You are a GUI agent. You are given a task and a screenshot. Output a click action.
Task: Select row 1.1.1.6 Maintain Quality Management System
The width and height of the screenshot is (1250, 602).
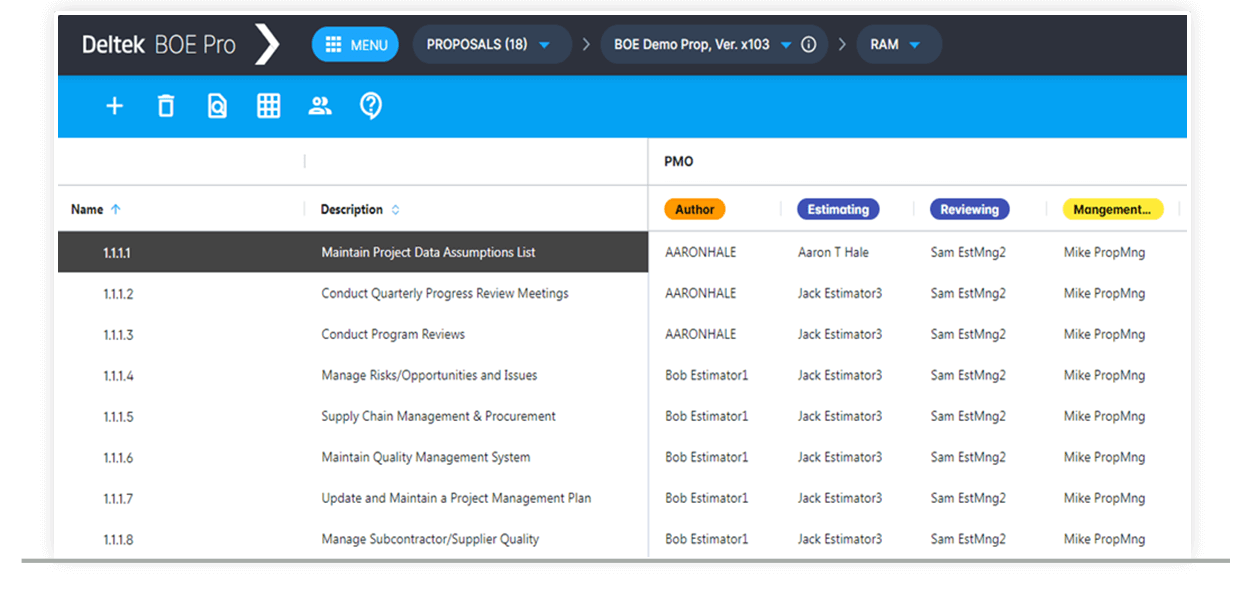pos(425,458)
